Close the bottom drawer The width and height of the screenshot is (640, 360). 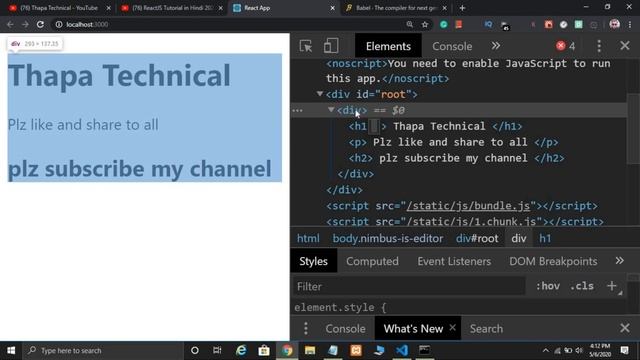[x=624, y=328]
